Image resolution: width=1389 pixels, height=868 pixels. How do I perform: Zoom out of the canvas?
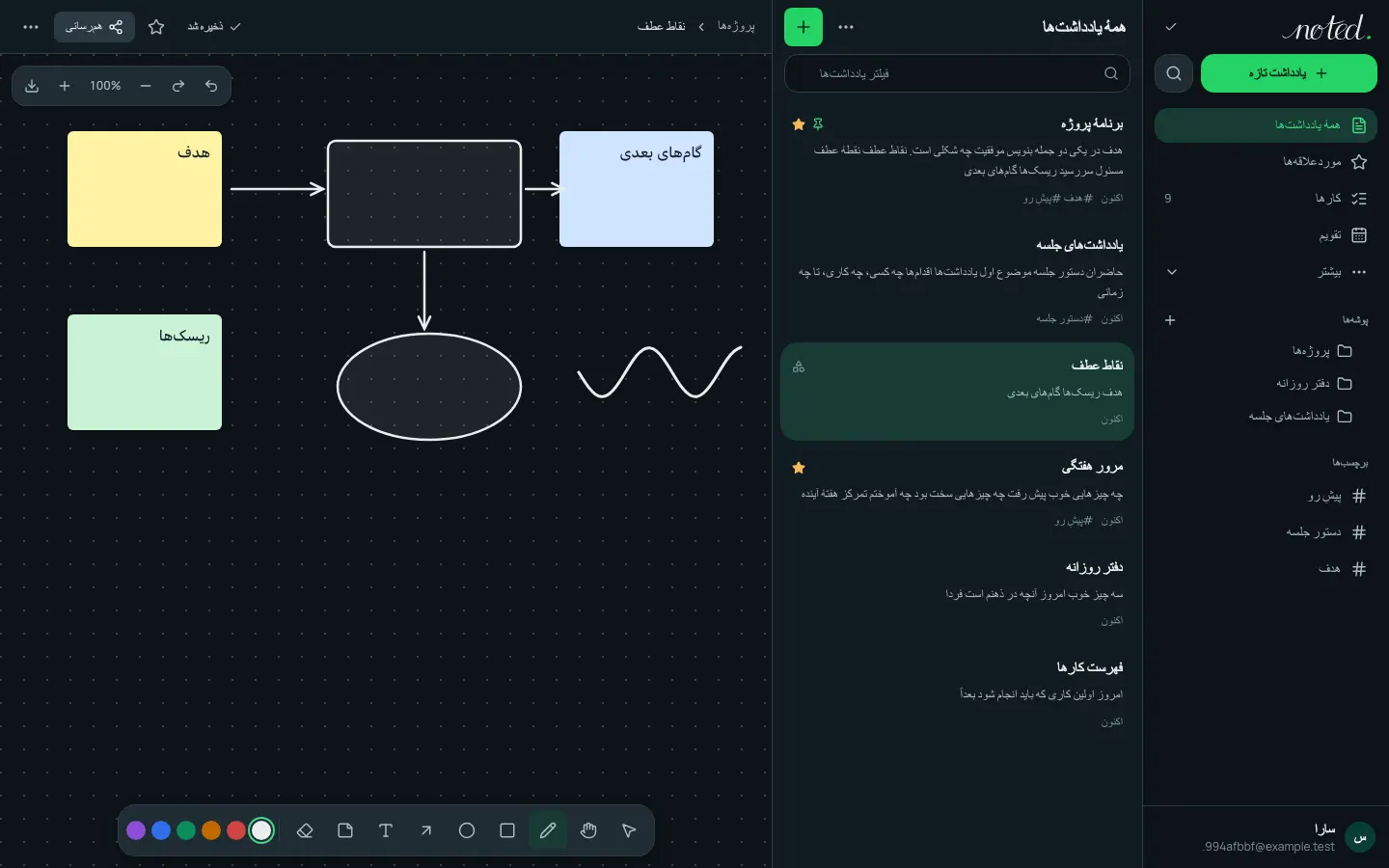pyautogui.click(x=146, y=86)
